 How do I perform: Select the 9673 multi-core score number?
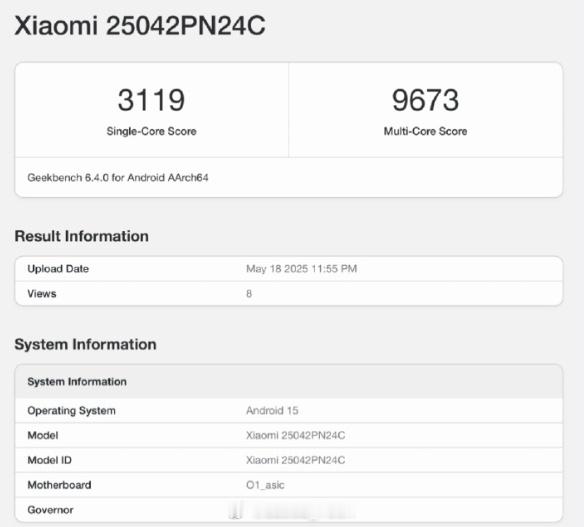425,100
